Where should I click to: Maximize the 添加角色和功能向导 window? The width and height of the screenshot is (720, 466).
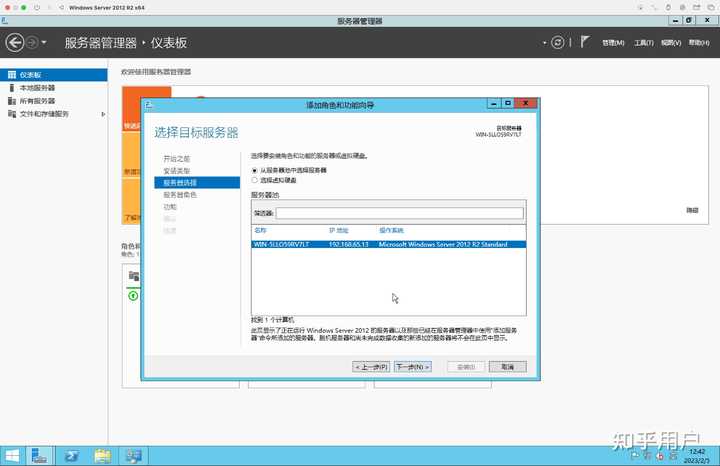[507, 104]
